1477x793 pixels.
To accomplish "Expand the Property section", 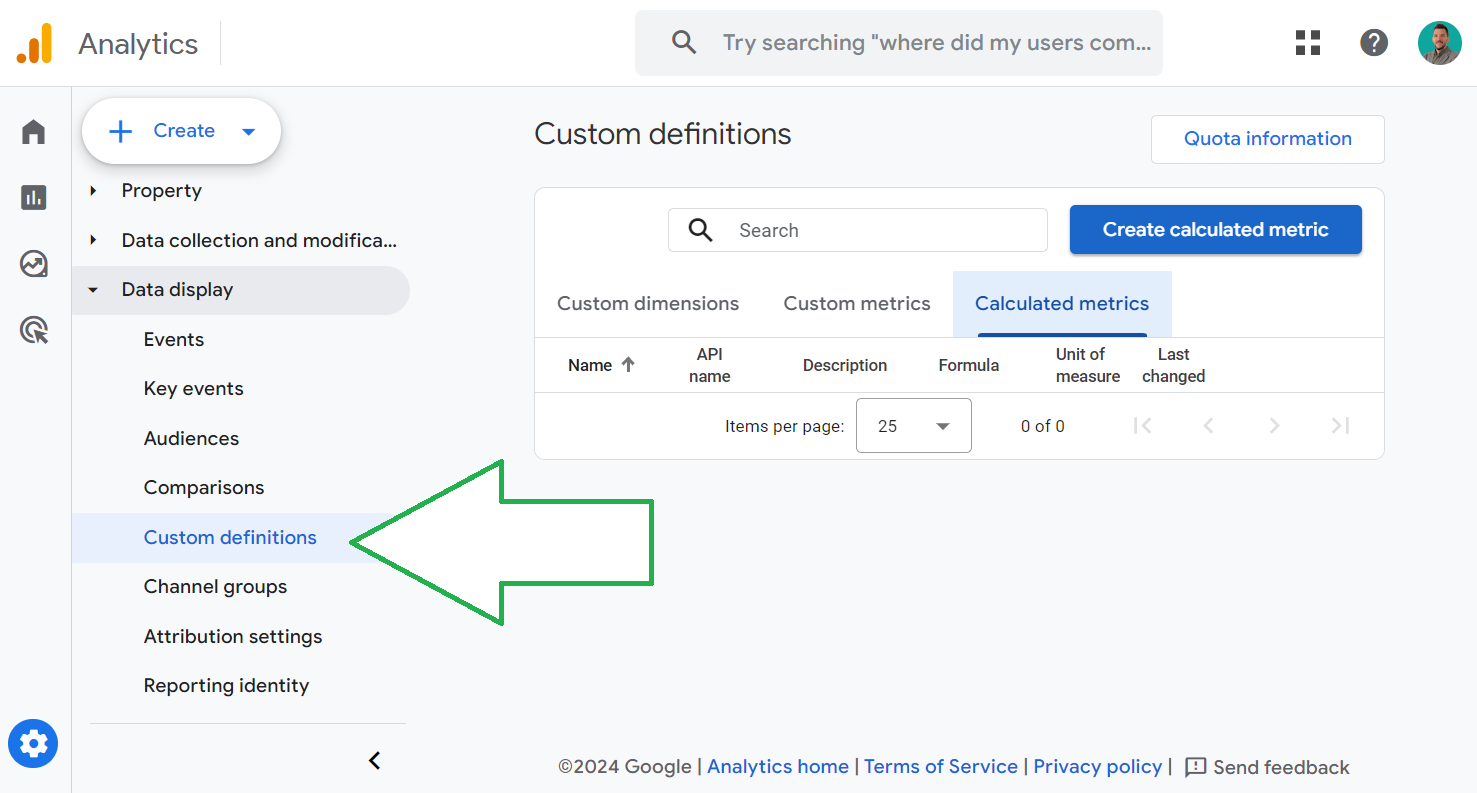I will 93,190.
